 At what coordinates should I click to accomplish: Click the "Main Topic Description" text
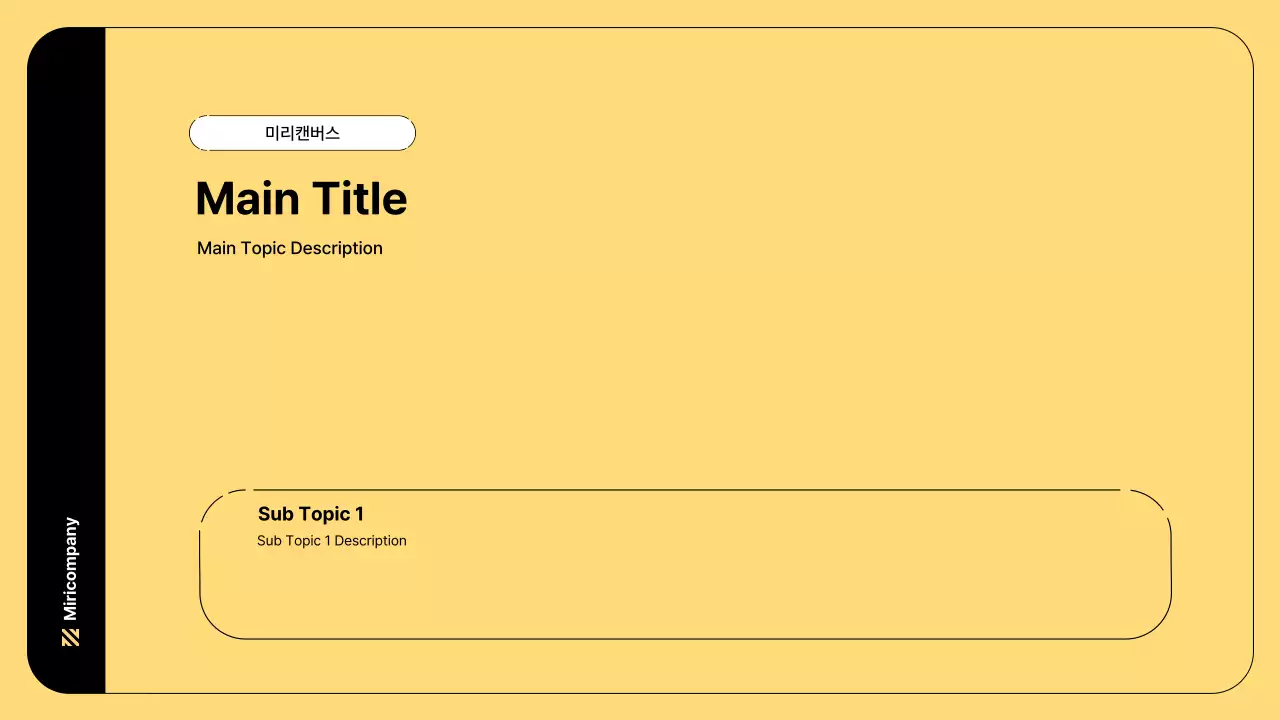[x=289, y=248]
